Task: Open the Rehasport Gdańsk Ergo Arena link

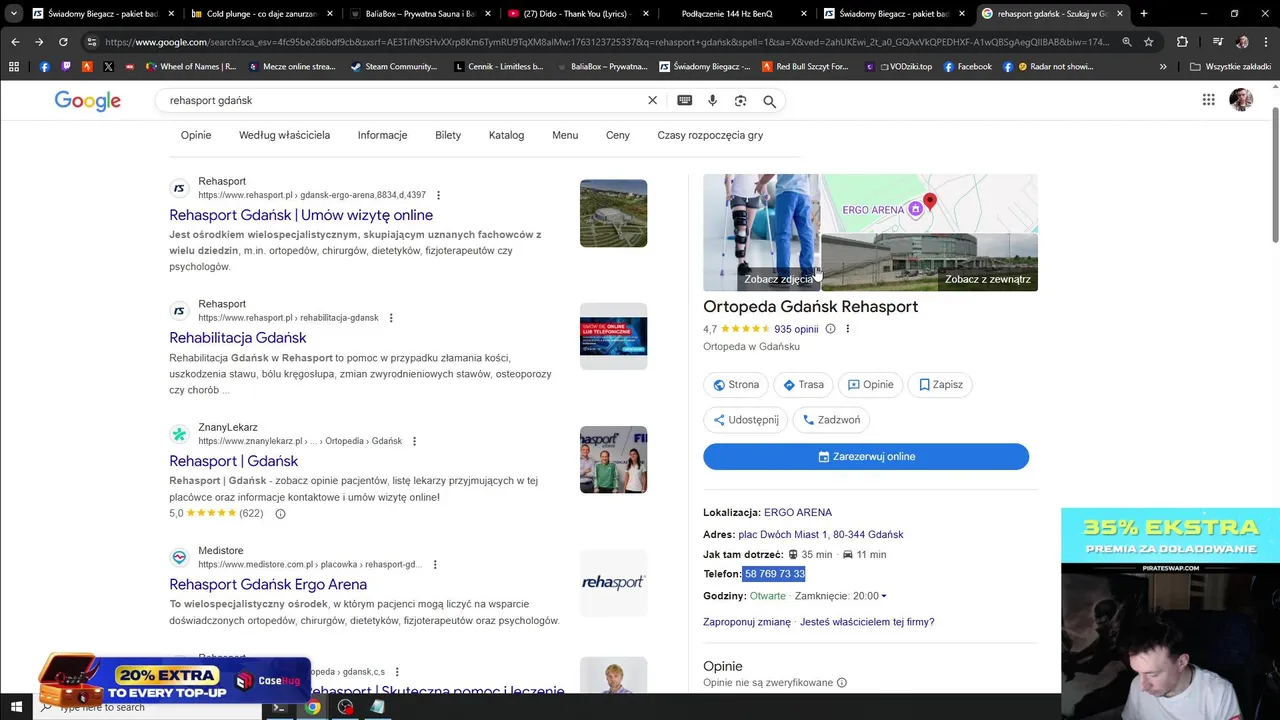Action: click(x=268, y=584)
